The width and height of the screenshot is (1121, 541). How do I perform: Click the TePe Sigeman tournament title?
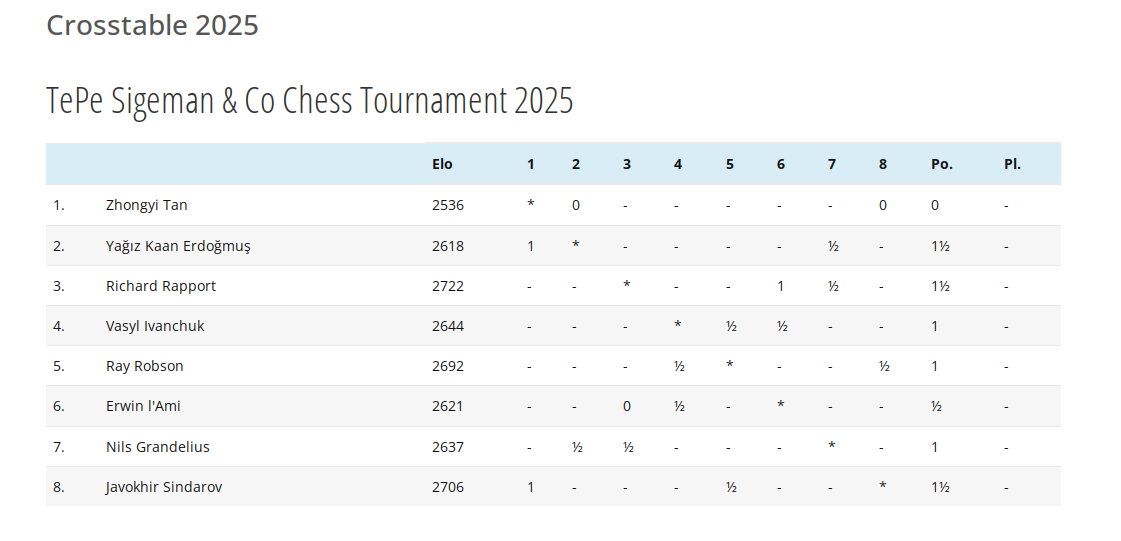[x=310, y=101]
